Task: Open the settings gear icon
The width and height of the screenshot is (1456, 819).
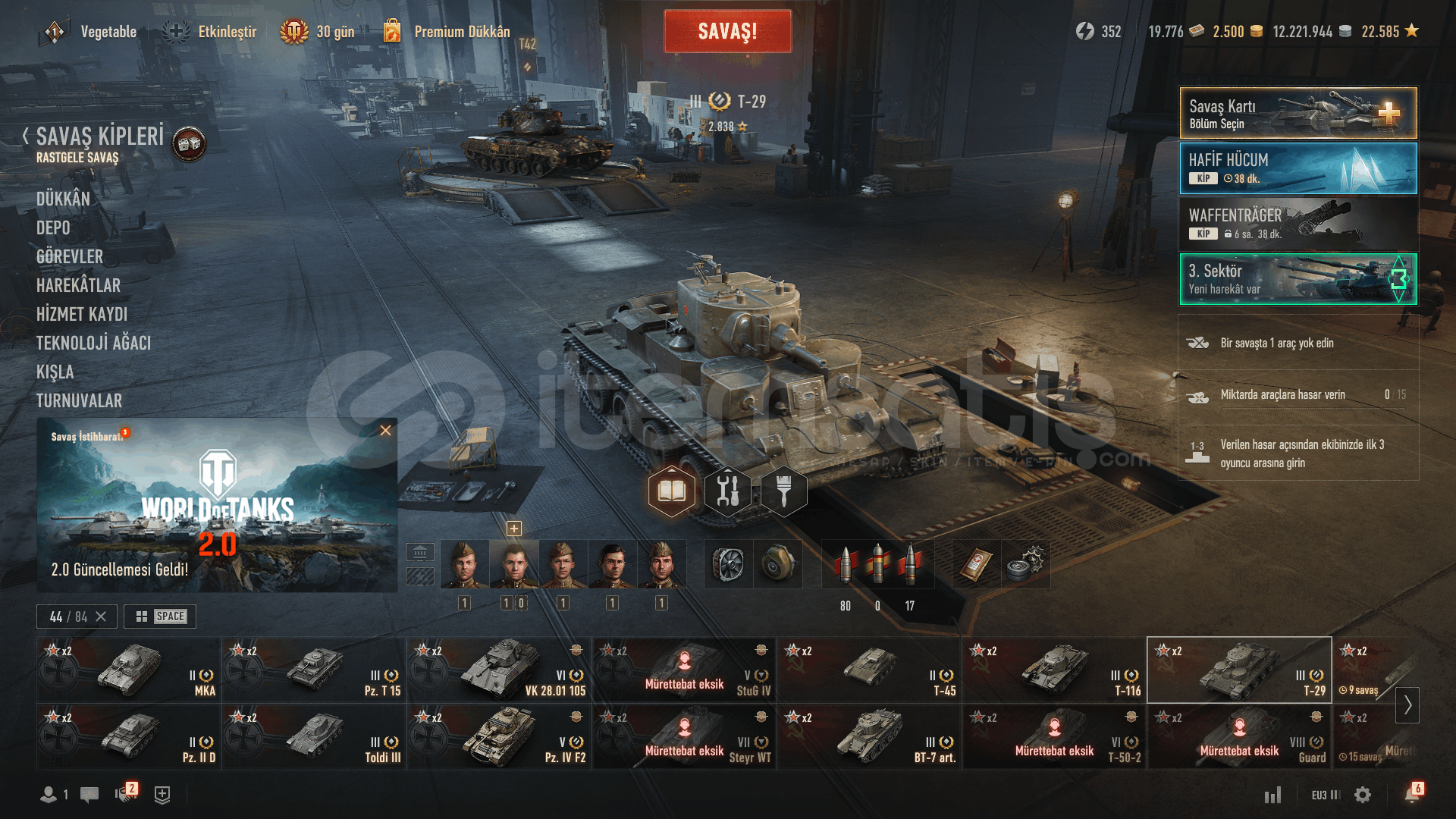Action: click(x=1363, y=794)
